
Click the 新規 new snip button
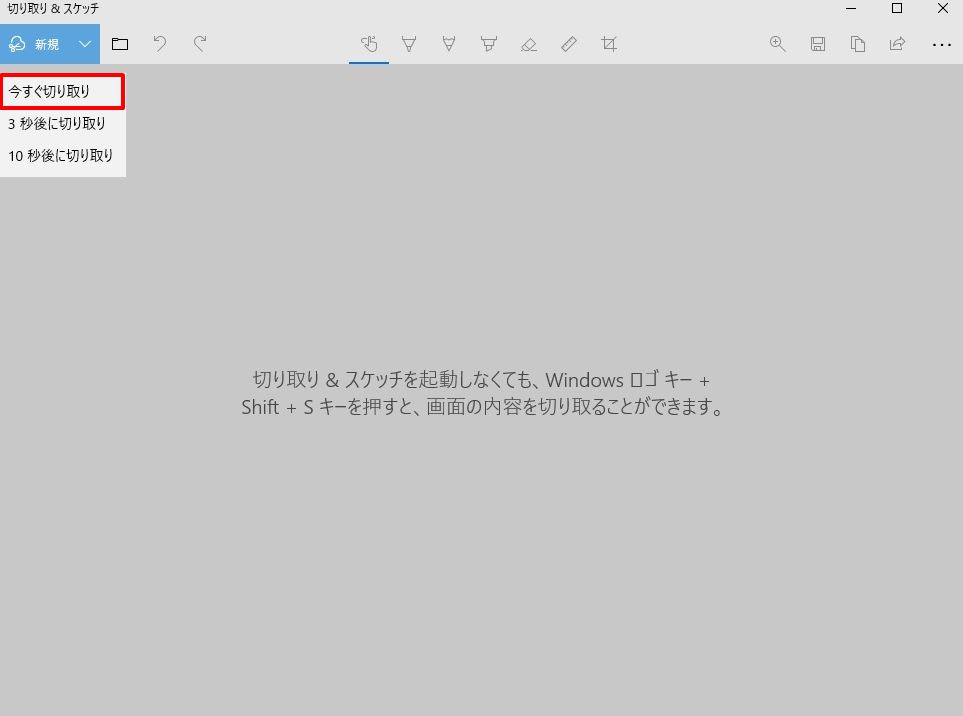(x=34, y=44)
